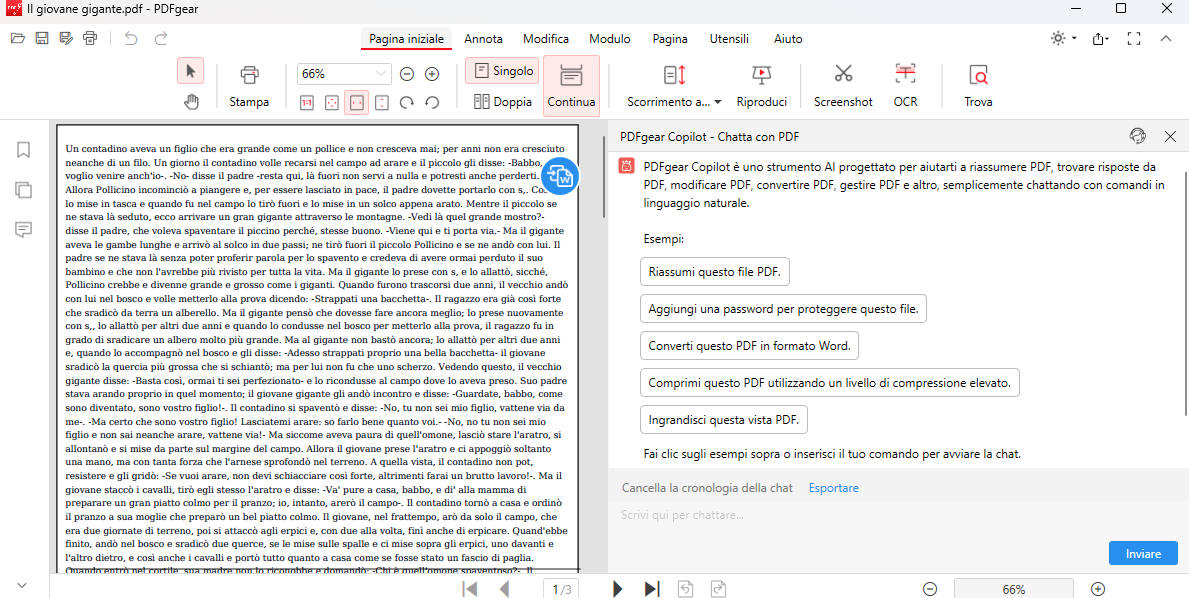
Task: Open the zoom percentage dropdown
Action: coord(381,73)
